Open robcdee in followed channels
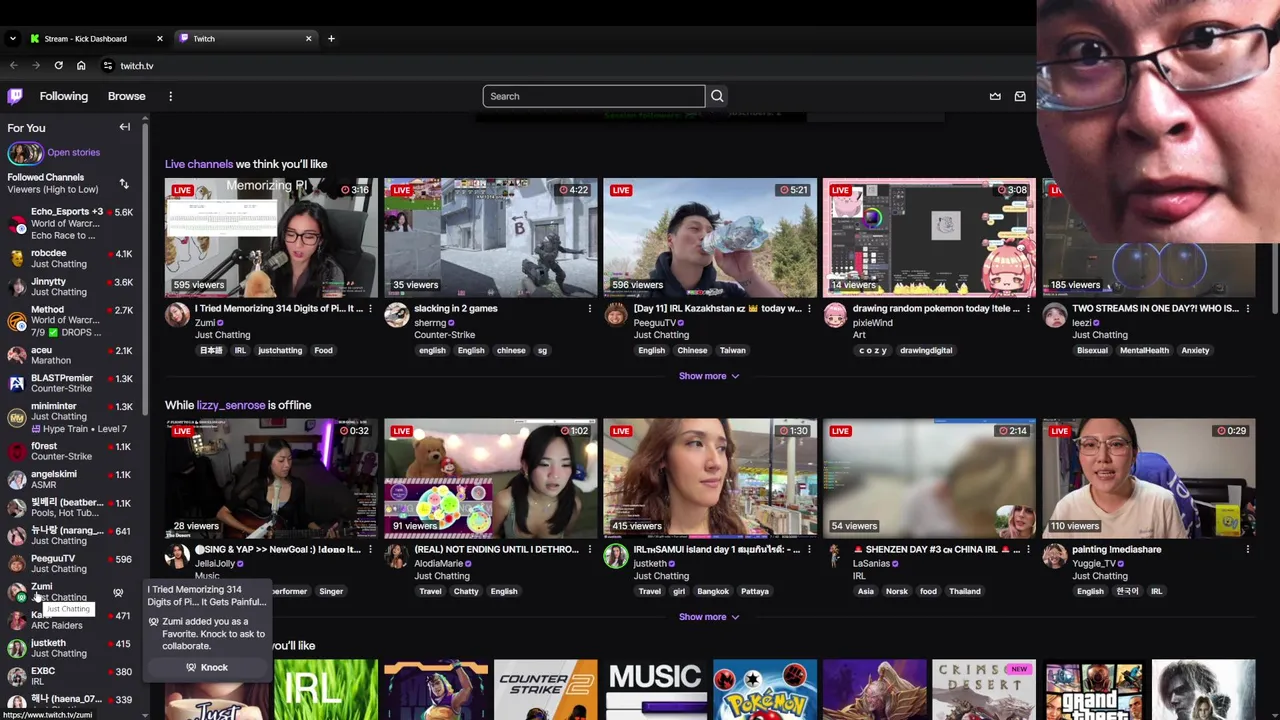The width and height of the screenshot is (1280, 720). tap(72, 258)
